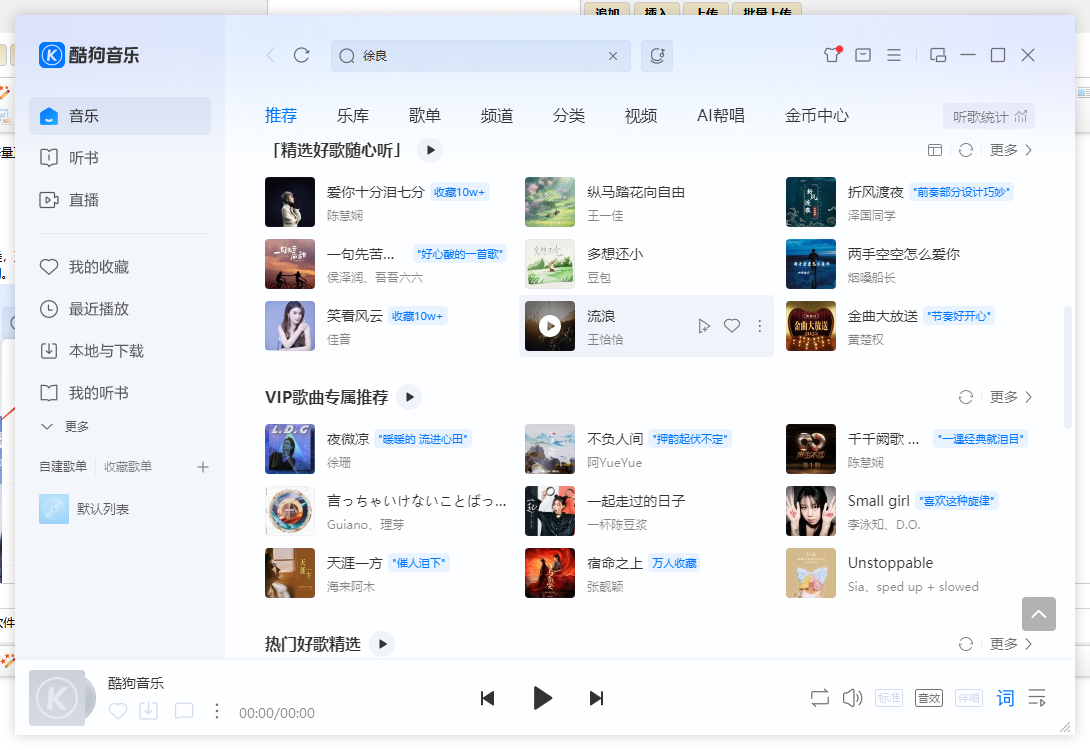Switch to the 乐库 tab
Screen dimensions: 1090x750
click(353, 115)
